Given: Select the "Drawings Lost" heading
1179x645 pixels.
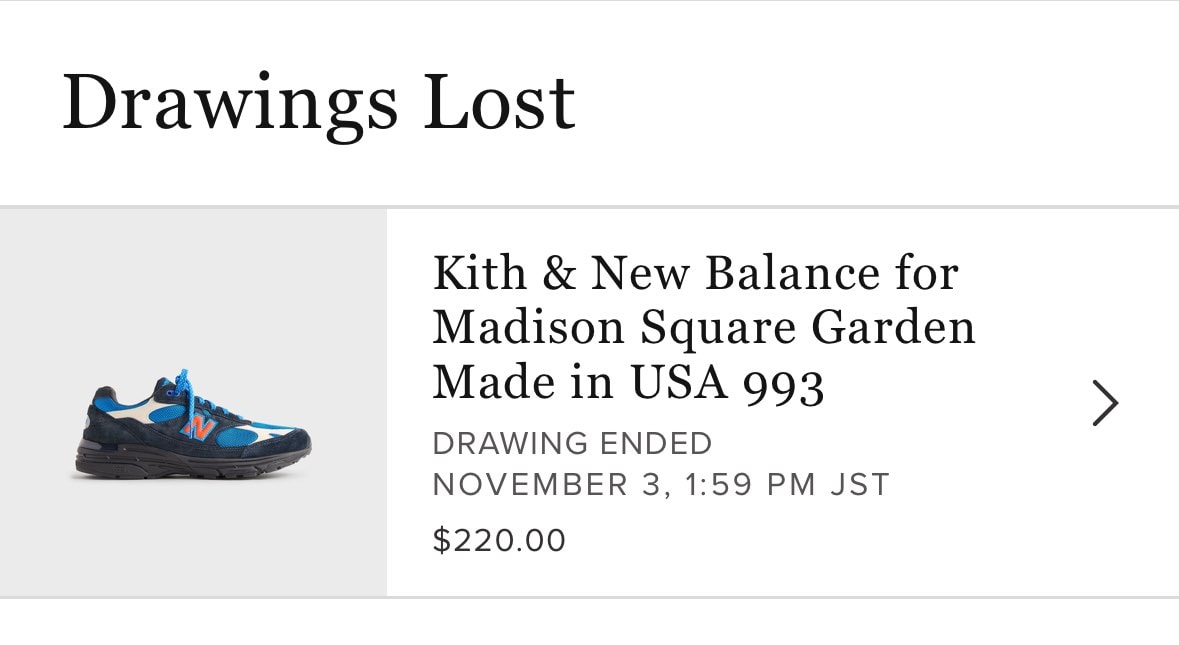Looking at the screenshot, I should tap(318, 103).
